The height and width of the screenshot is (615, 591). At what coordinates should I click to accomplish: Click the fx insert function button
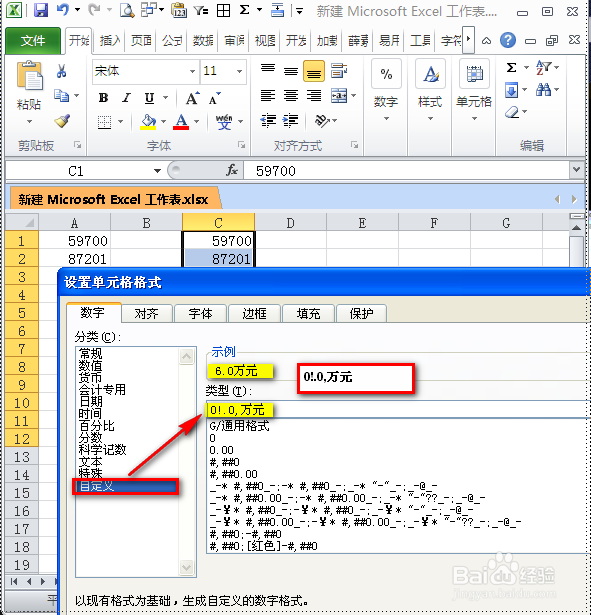[232, 170]
